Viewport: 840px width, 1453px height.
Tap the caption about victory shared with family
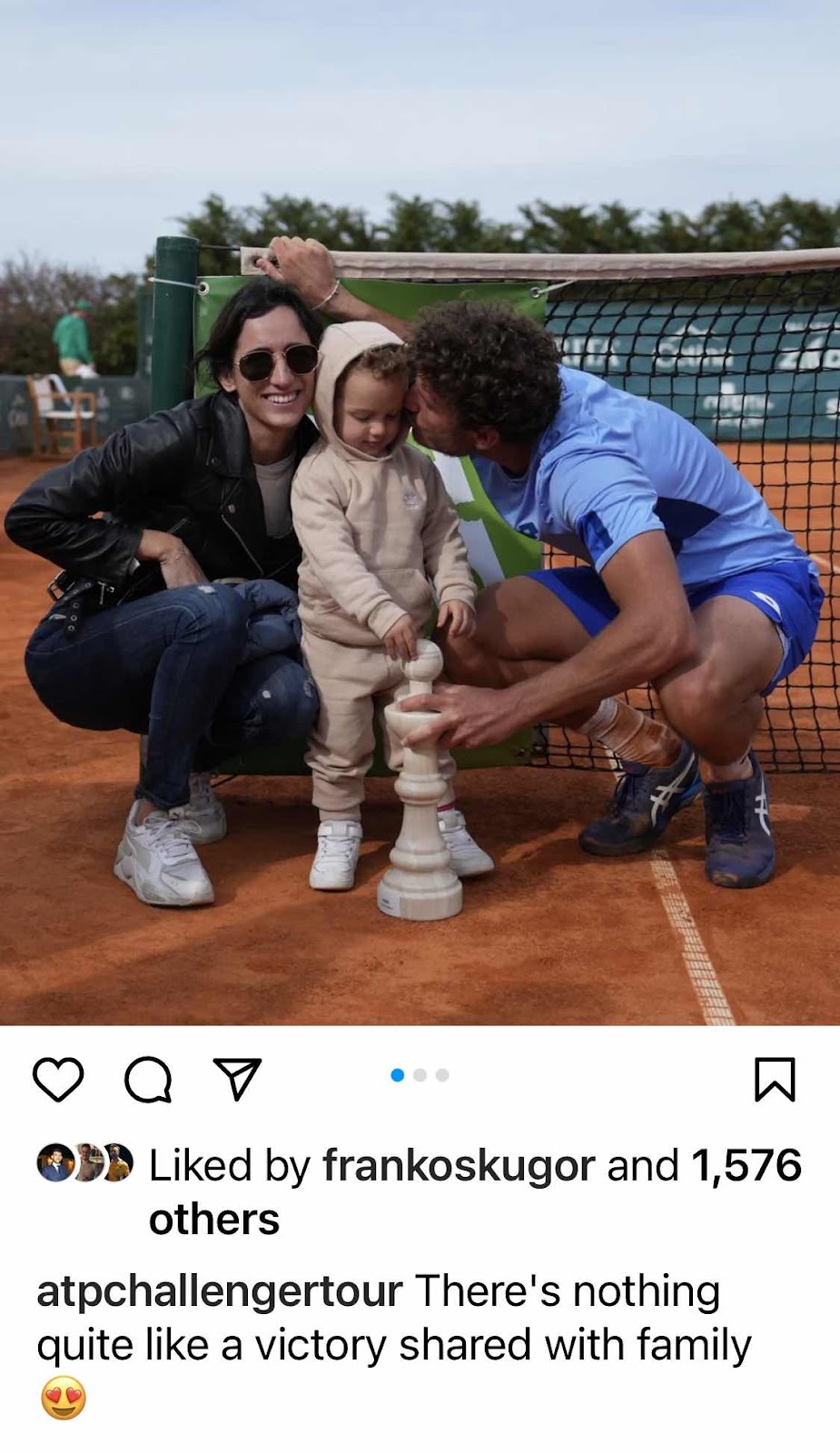[x=394, y=1319]
